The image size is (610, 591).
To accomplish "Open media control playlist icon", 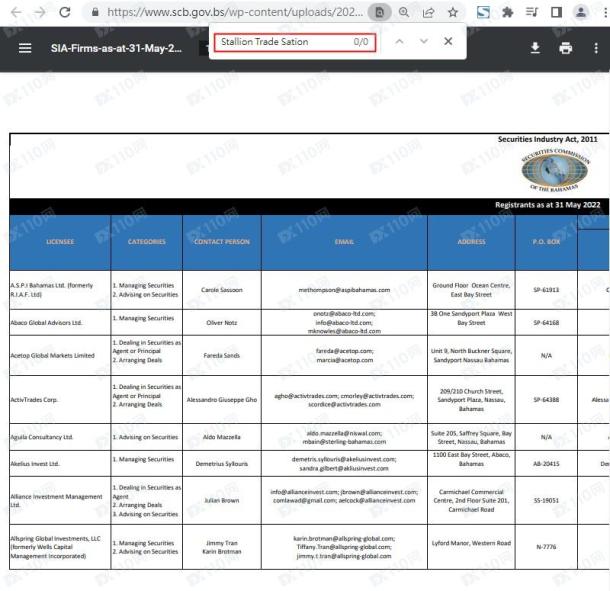I will (532, 12).
